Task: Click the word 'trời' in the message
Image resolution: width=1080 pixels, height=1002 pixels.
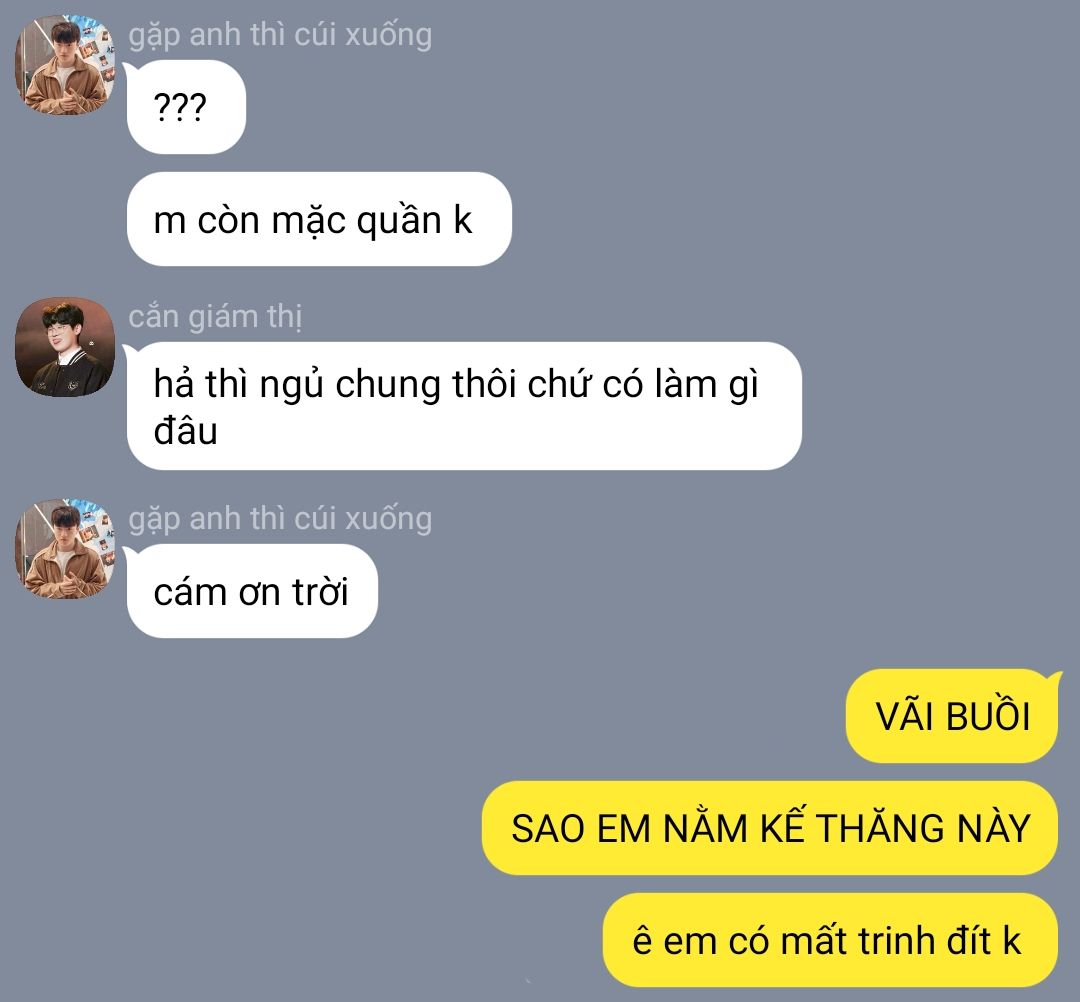Action: coord(320,592)
